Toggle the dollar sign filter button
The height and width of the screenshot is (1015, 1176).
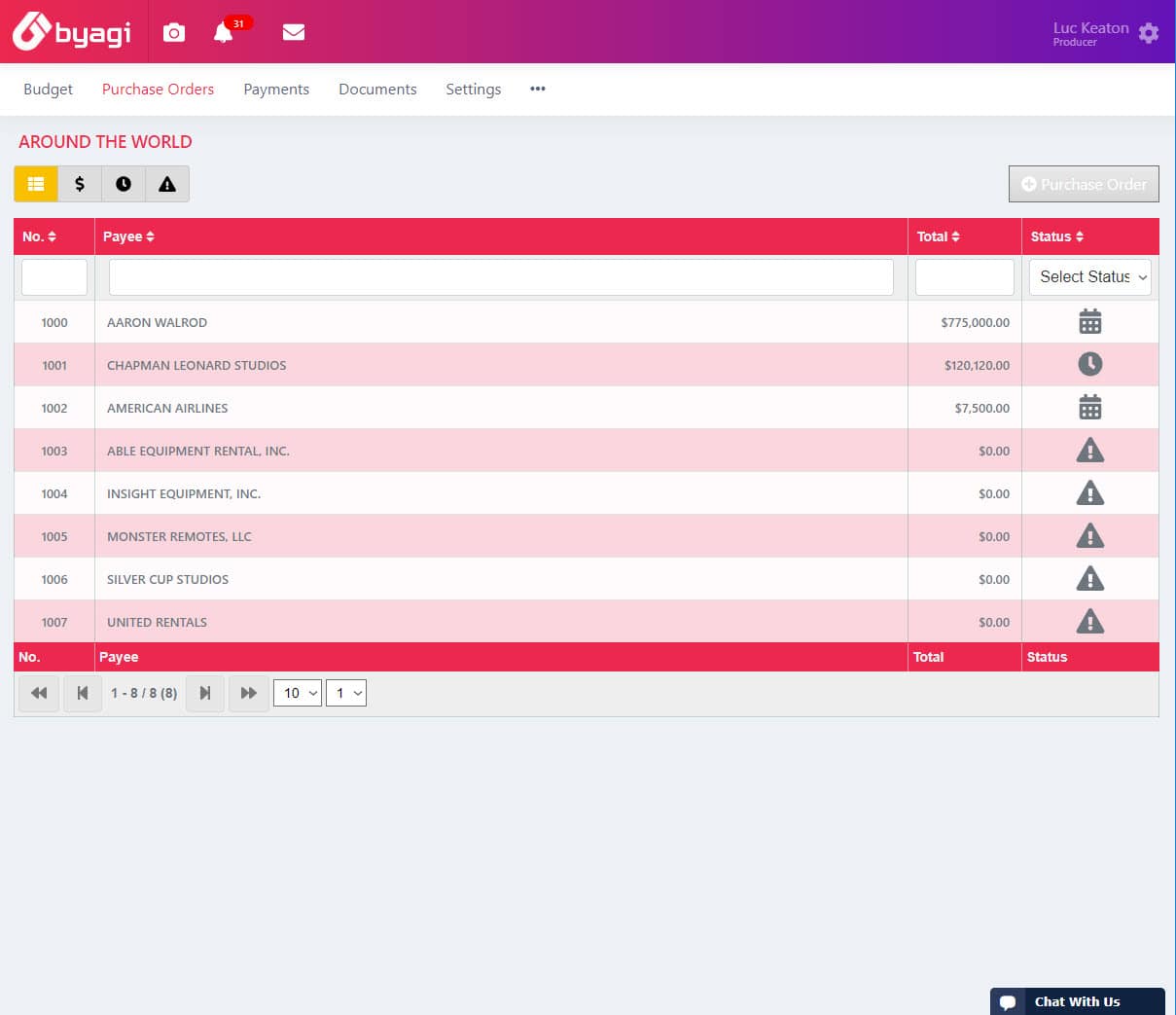[x=80, y=184]
